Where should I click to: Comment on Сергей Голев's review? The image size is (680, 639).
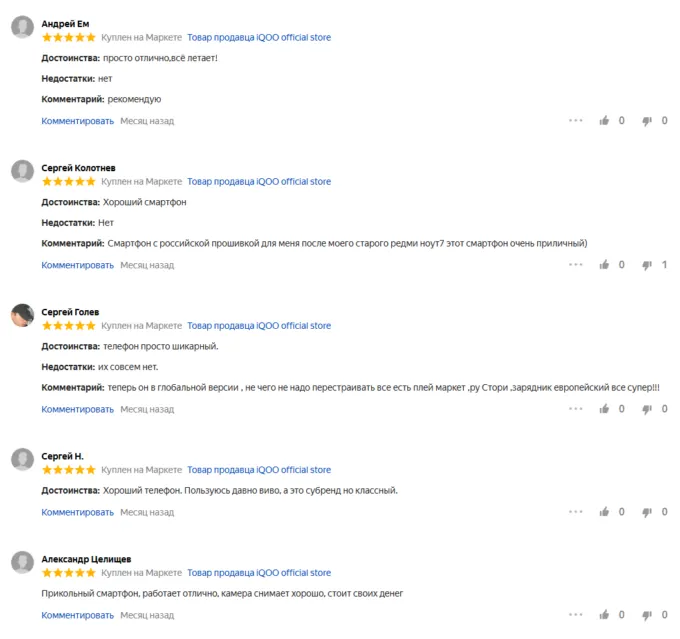(x=78, y=409)
